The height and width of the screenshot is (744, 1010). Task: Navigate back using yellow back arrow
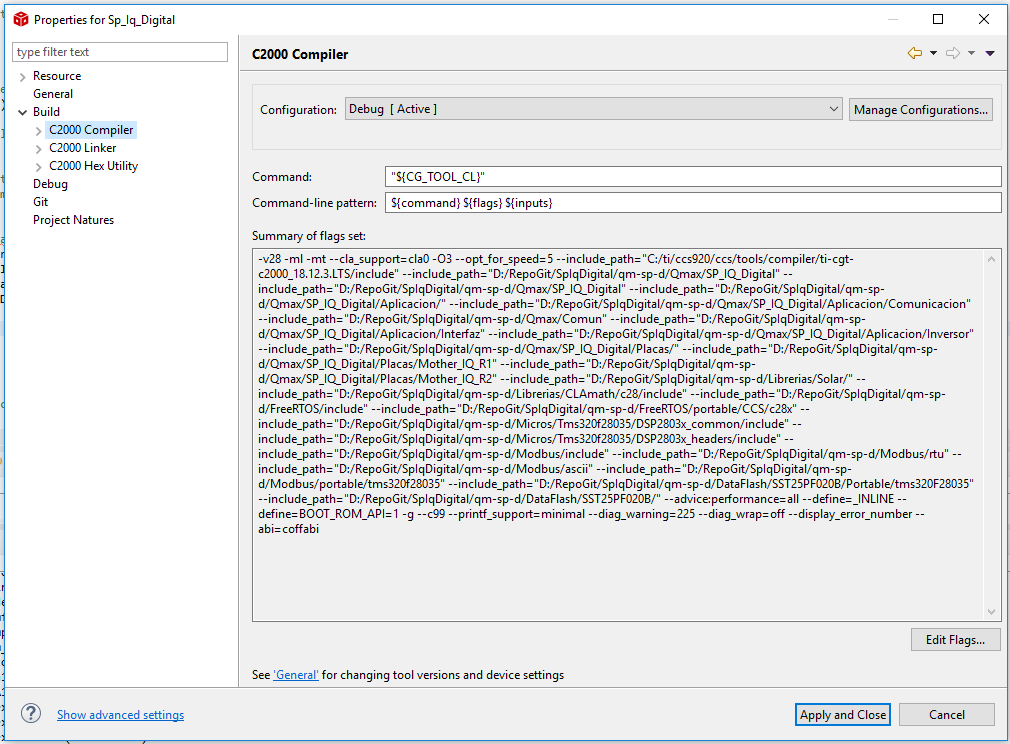coord(913,52)
